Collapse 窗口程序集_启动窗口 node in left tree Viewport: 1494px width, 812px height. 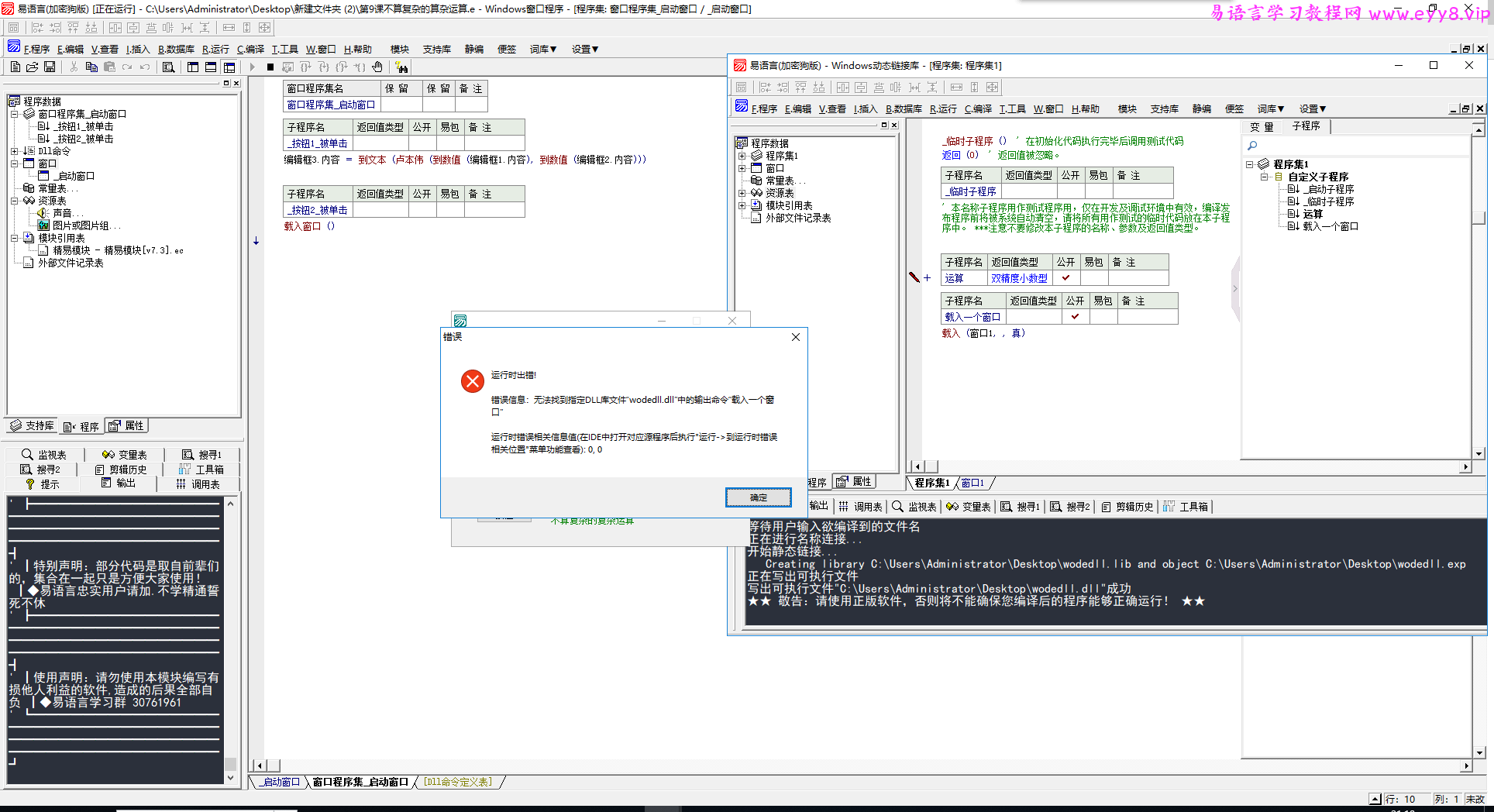pyautogui.click(x=14, y=114)
